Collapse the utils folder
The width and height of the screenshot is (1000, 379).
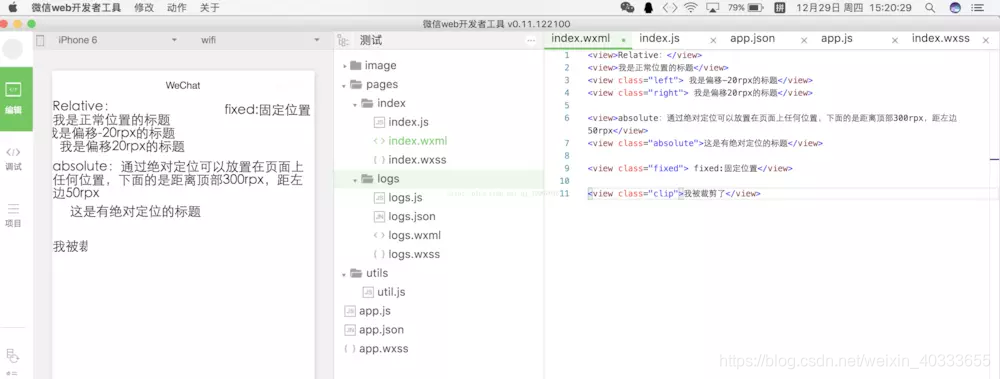345,274
